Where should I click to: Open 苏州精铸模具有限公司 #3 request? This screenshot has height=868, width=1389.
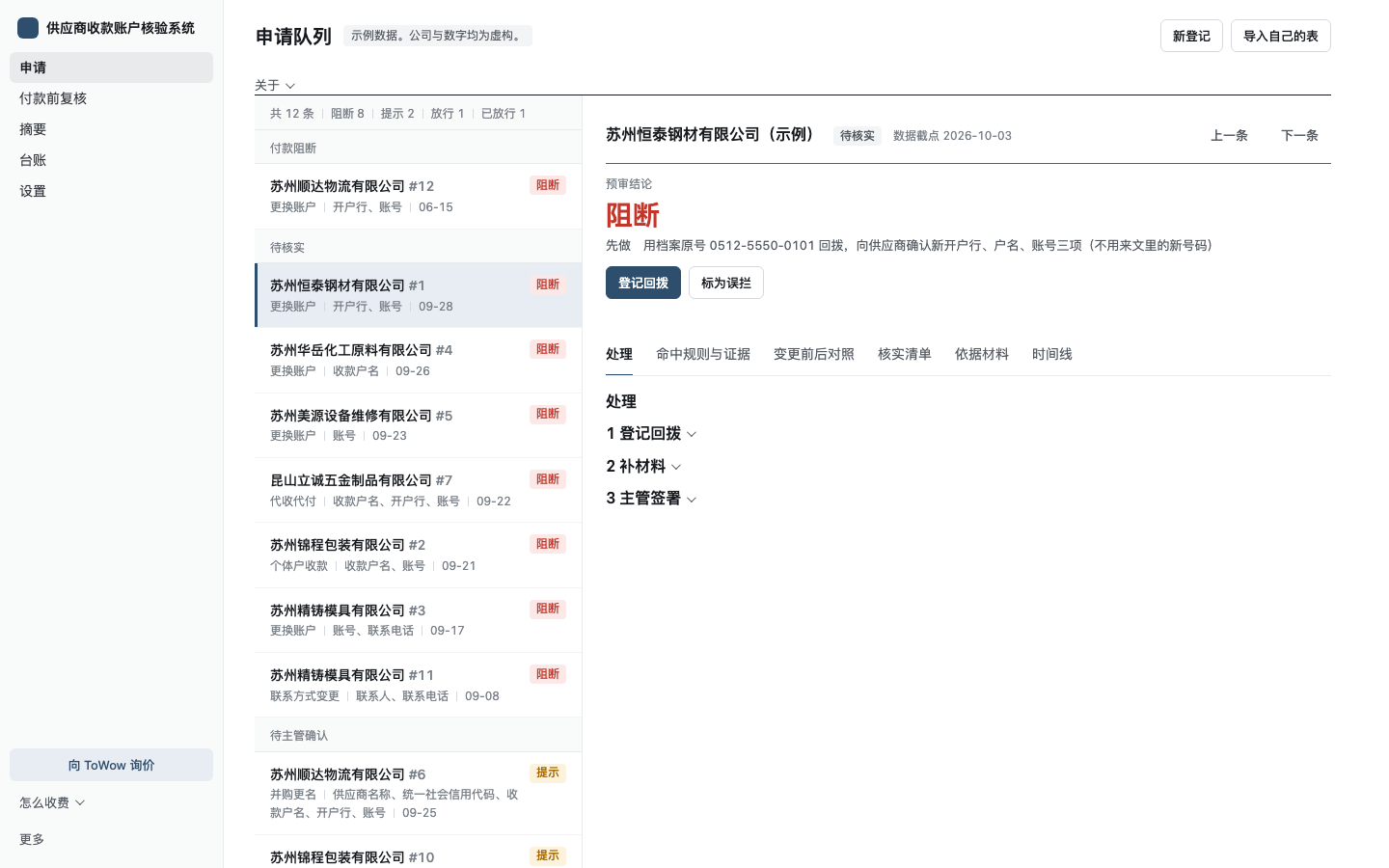coord(418,620)
